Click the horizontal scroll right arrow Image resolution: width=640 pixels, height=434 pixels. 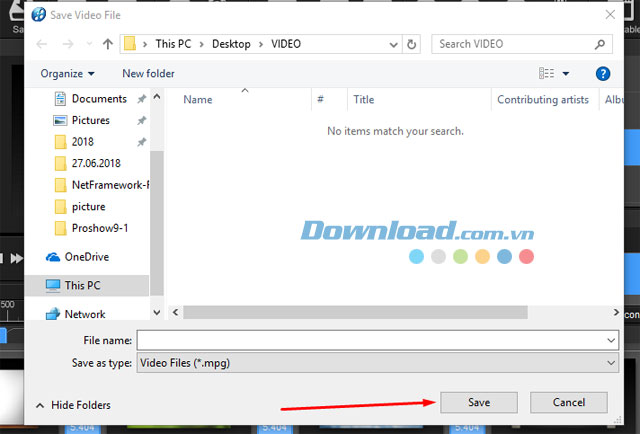(x=616, y=312)
